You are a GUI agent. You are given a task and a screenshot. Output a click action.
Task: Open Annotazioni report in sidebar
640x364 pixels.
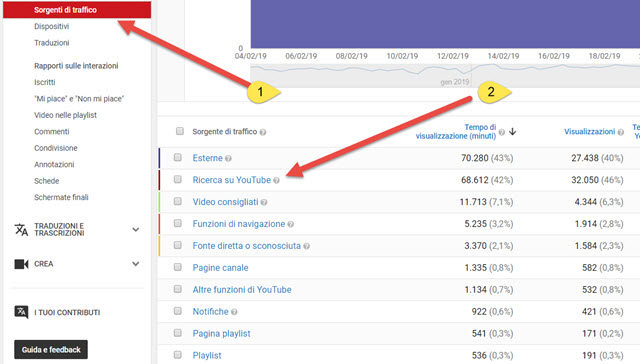[x=54, y=164]
